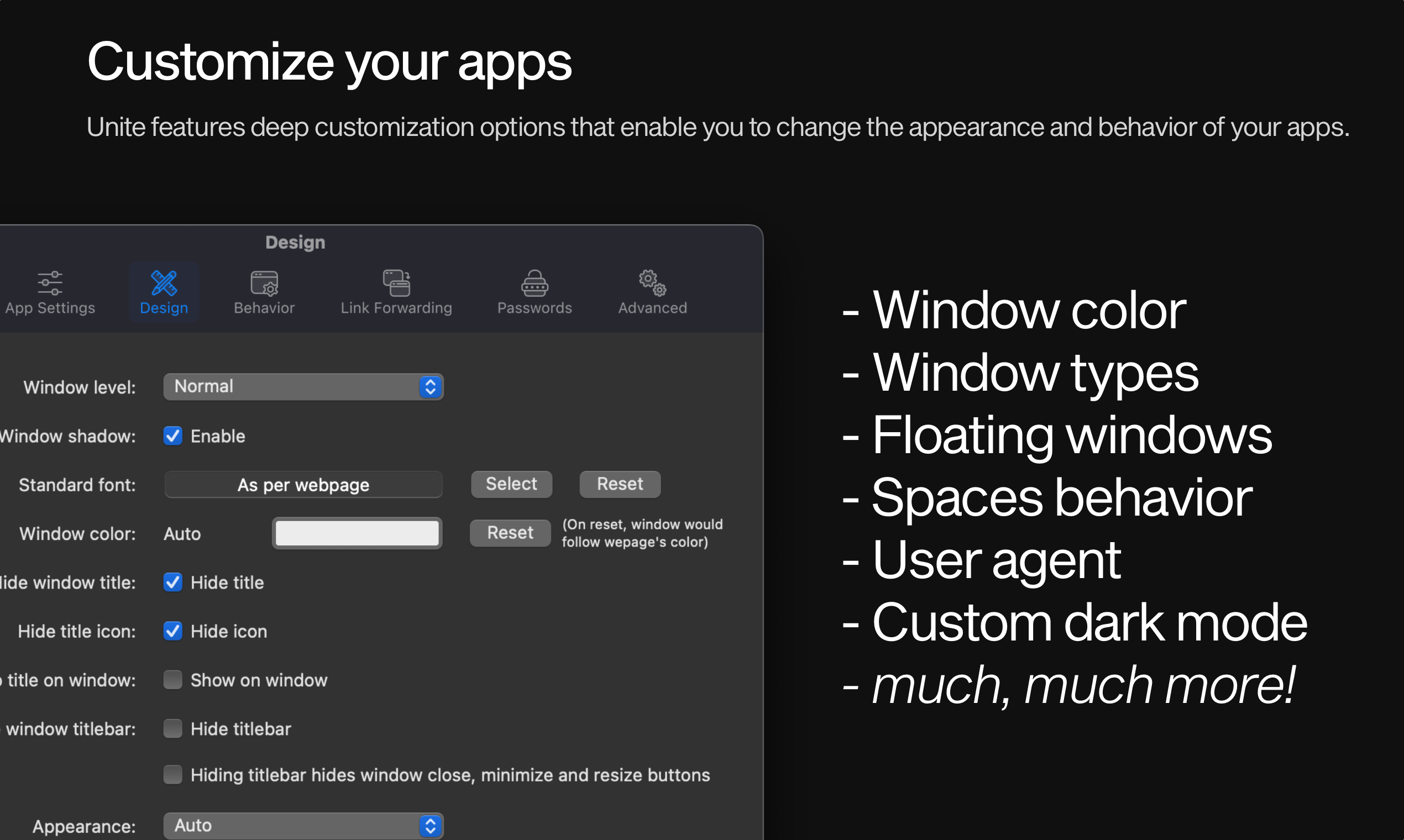The width and height of the screenshot is (1404, 840).
Task: Click the Window level label
Action: coord(79,387)
